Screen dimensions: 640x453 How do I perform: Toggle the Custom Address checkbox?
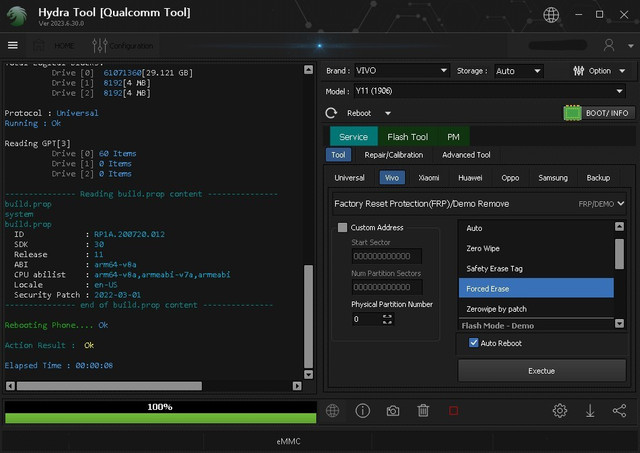click(342, 227)
